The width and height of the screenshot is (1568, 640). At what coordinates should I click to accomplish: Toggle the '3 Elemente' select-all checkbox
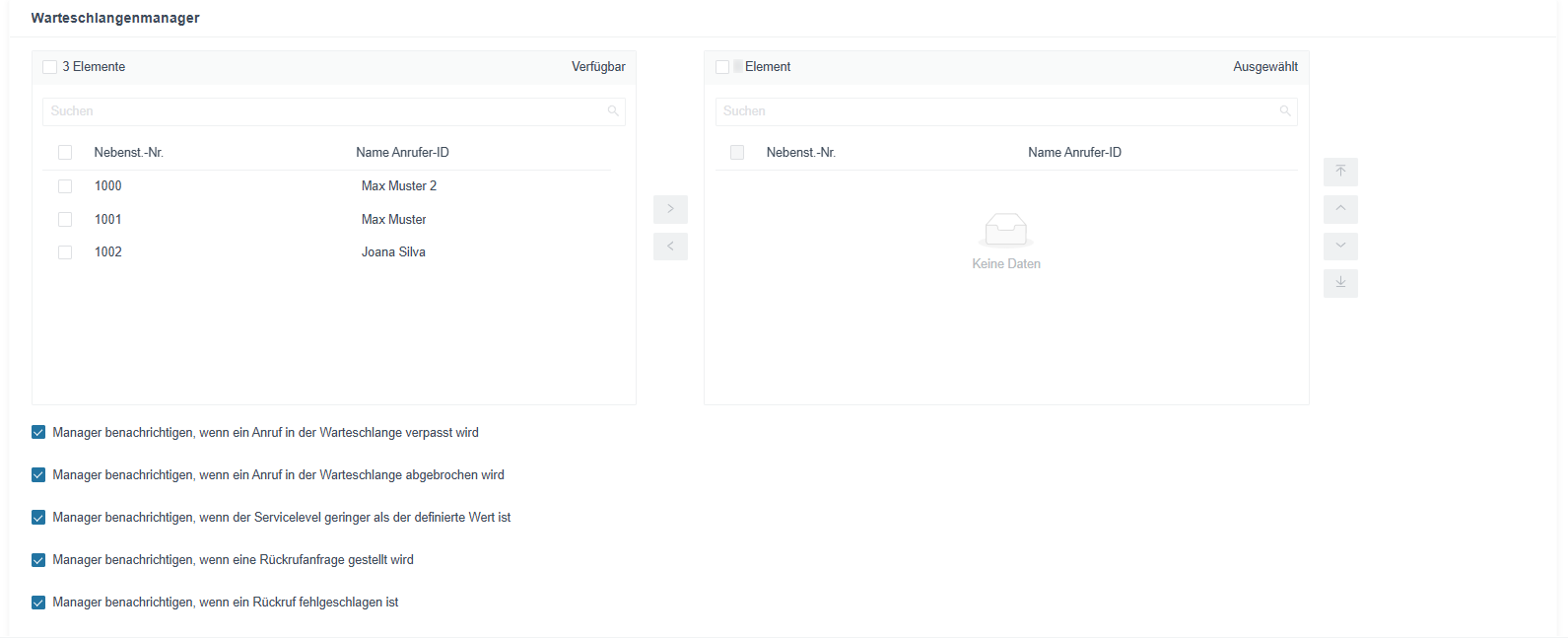tap(50, 67)
